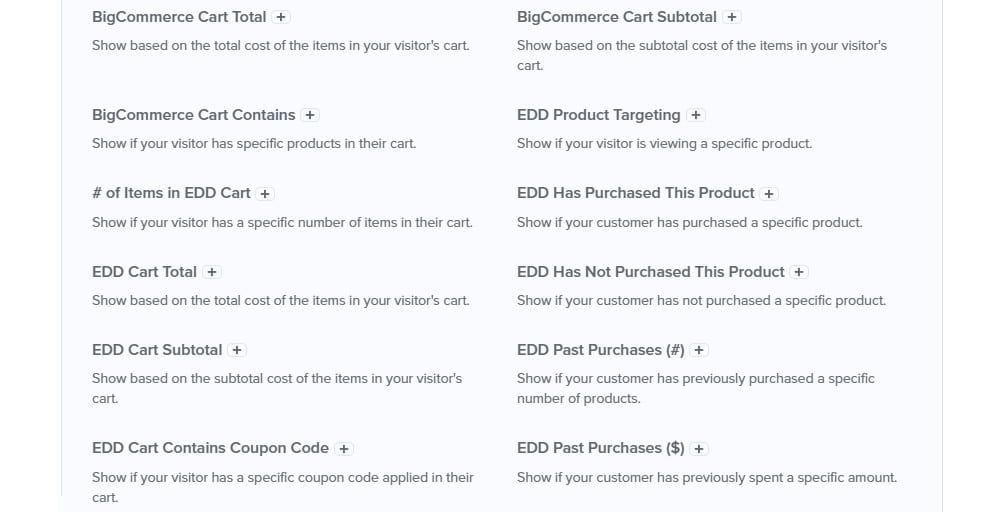Select the EDD Past Purchases ($) title
1000x512 pixels.
click(x=601, y=448)
